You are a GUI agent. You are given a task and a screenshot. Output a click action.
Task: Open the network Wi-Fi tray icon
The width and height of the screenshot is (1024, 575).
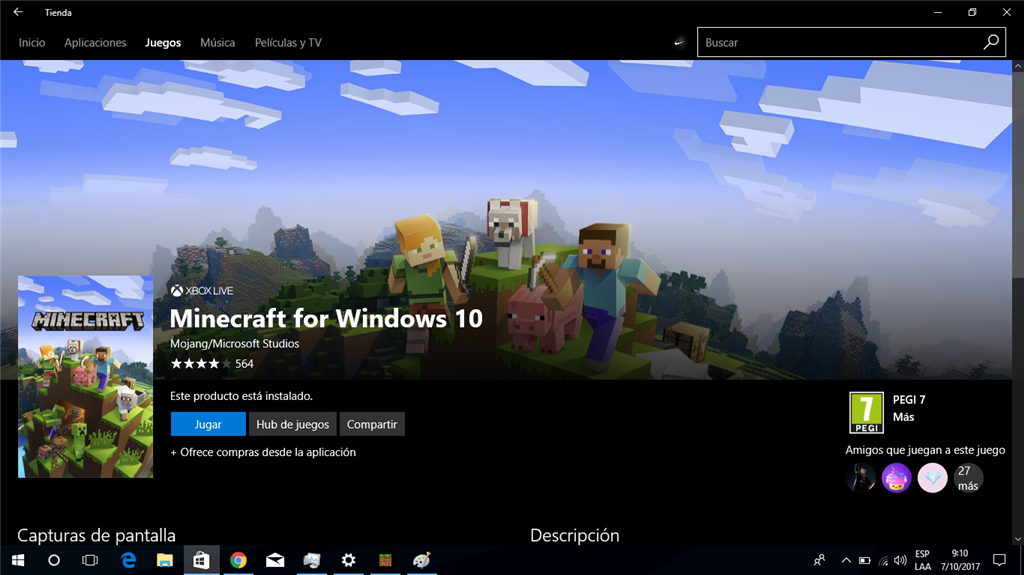point(883,561)
